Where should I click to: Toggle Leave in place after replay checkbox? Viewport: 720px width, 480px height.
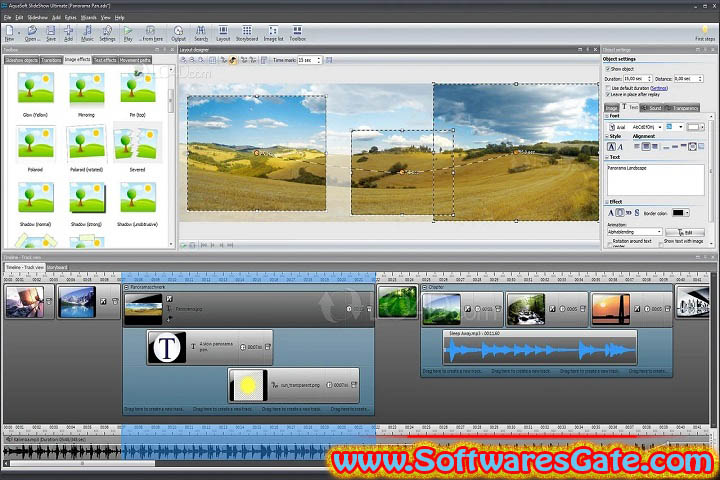(608, 94)
